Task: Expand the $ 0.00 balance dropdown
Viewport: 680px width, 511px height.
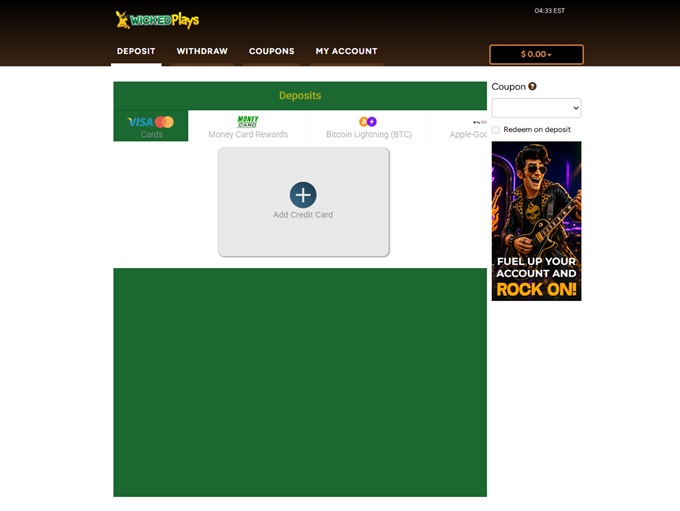Action: 536,54
